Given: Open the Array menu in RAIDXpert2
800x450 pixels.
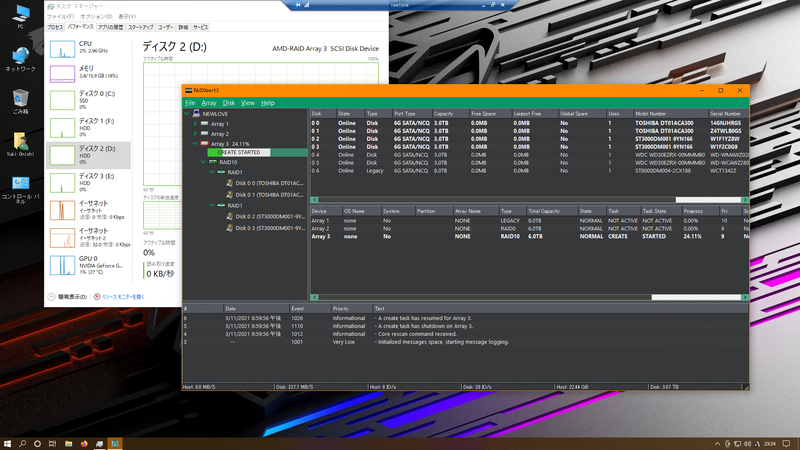Looking at the screenshot, I should [x=208, y=103].
